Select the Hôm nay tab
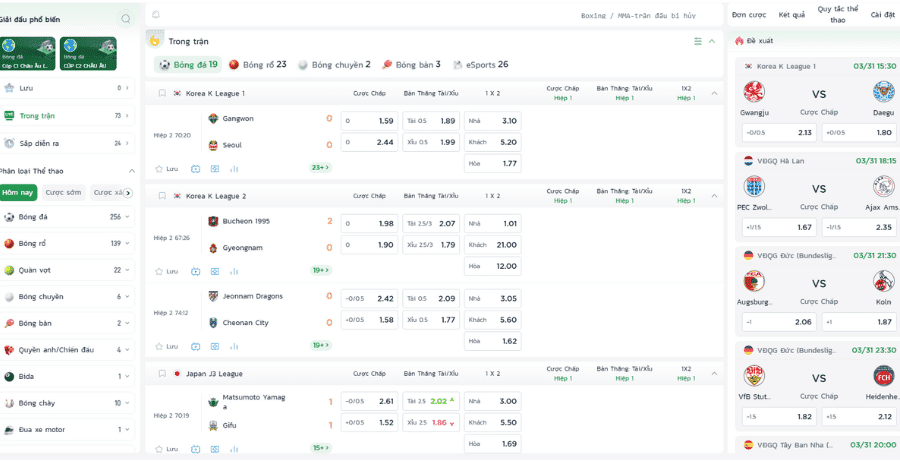Image resolution: width=900 pixels, height=462 pixels. pos(18,193)
